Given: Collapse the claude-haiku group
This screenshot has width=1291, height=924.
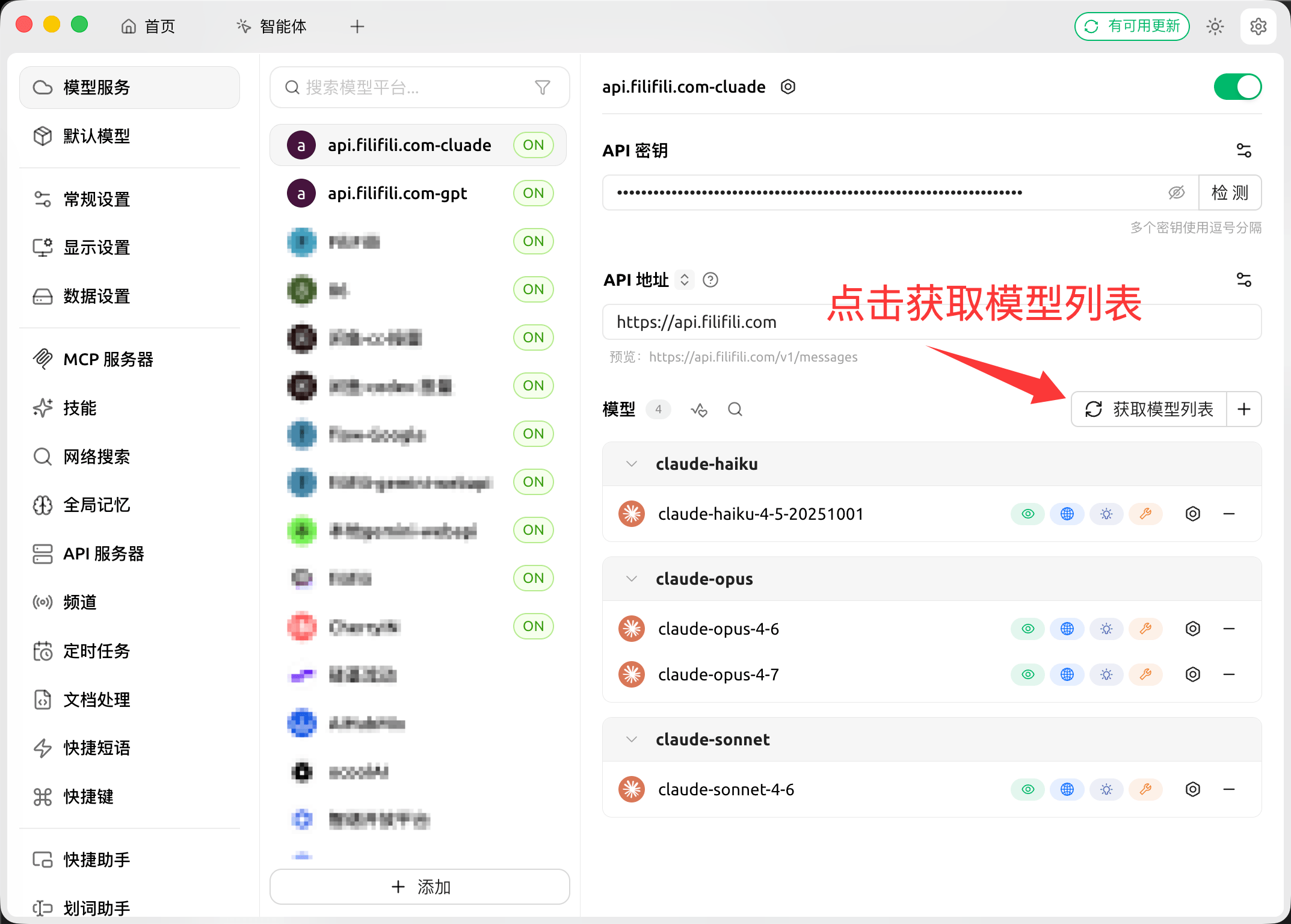Looking at the screenshot, I should (x=632, y=464).
